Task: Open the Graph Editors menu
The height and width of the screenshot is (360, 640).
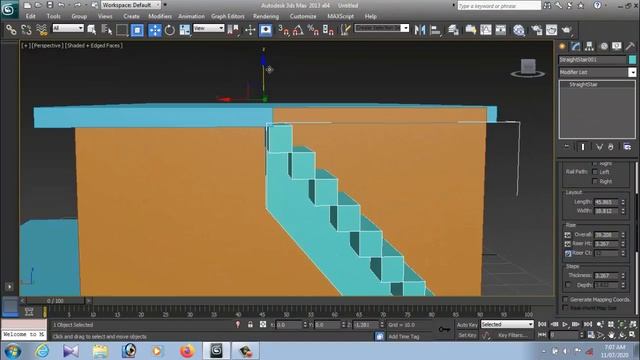Action: tap(228, 16)
